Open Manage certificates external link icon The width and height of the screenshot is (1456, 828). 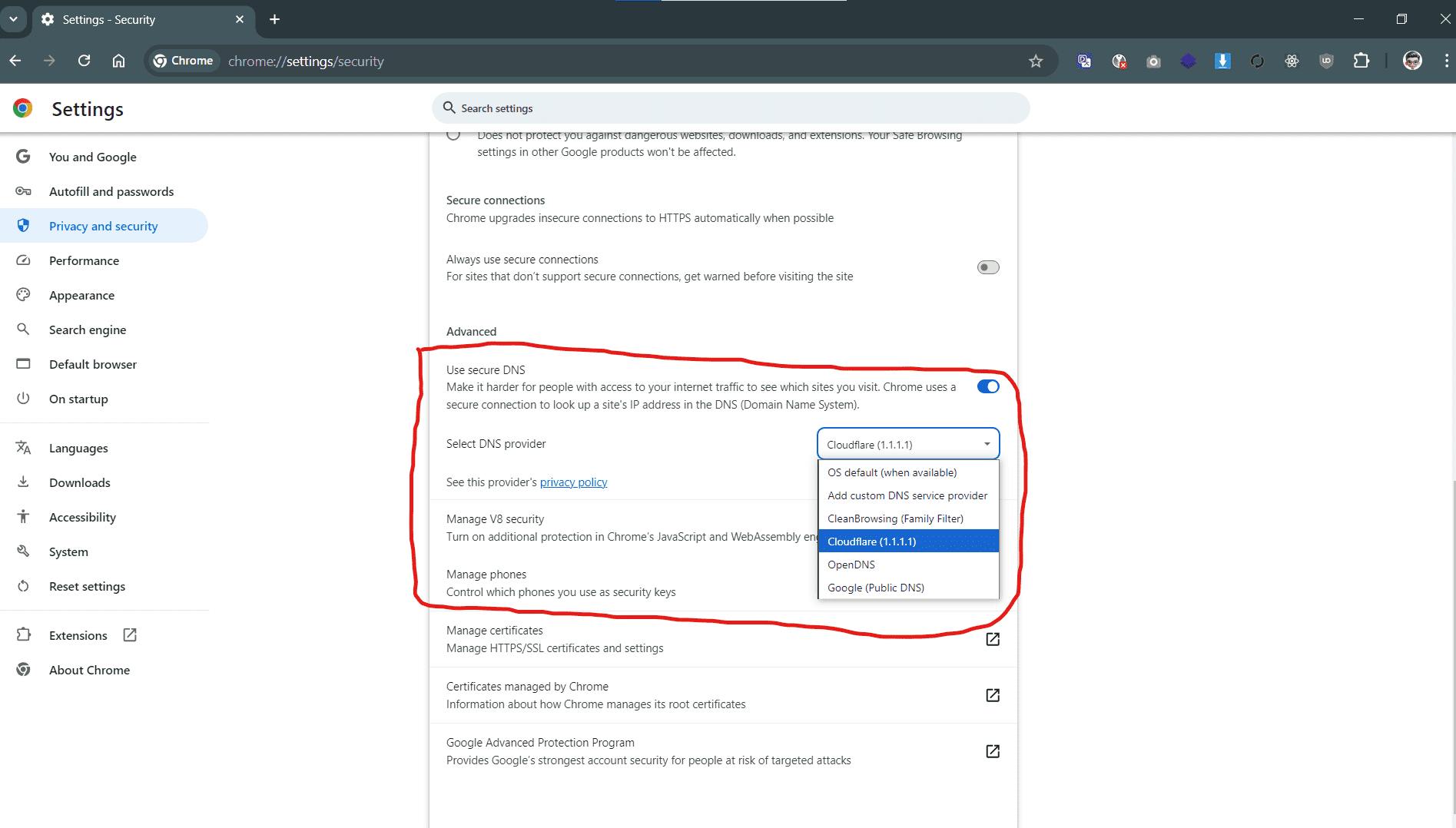(x=993, y=639)
